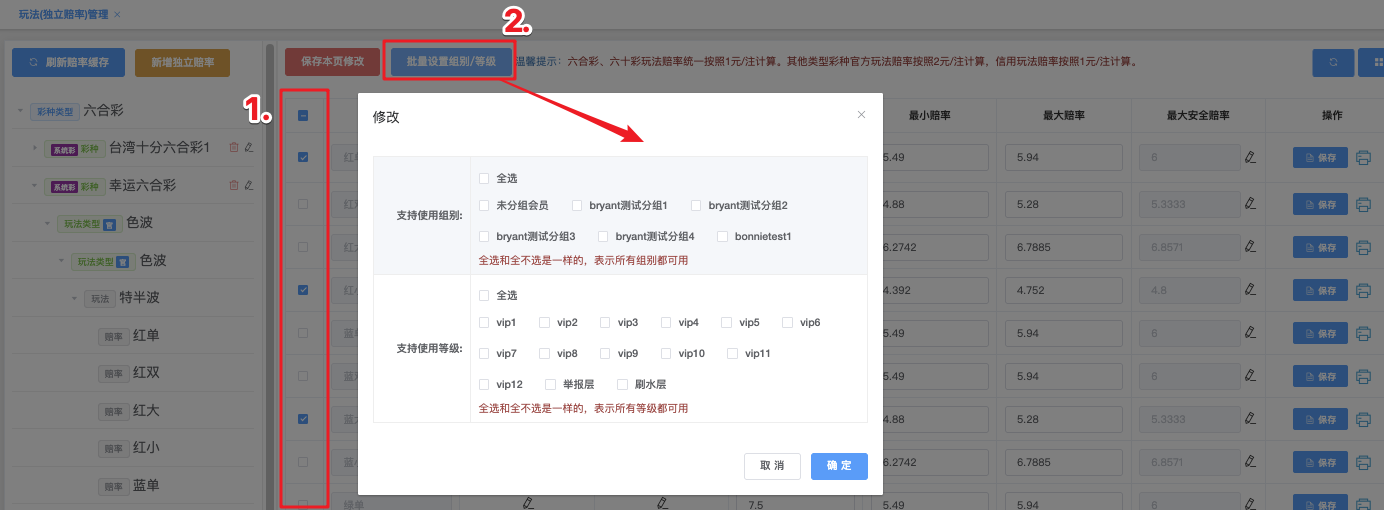Click edit pencil next to 5.3333 field
Viewport: 1384px width, 510px height.
pyautogui.click(x=1250, y=203)
